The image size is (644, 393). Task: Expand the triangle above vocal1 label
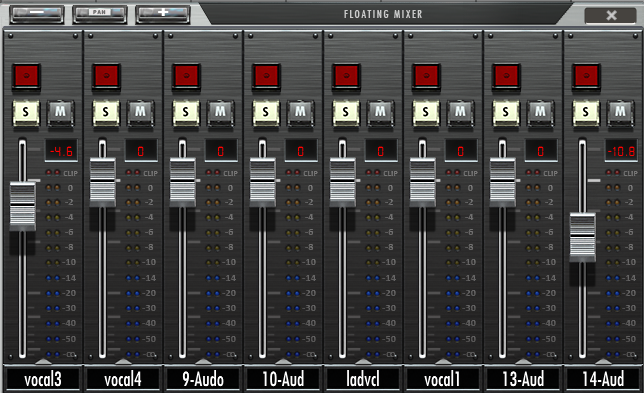coord(443,361)
